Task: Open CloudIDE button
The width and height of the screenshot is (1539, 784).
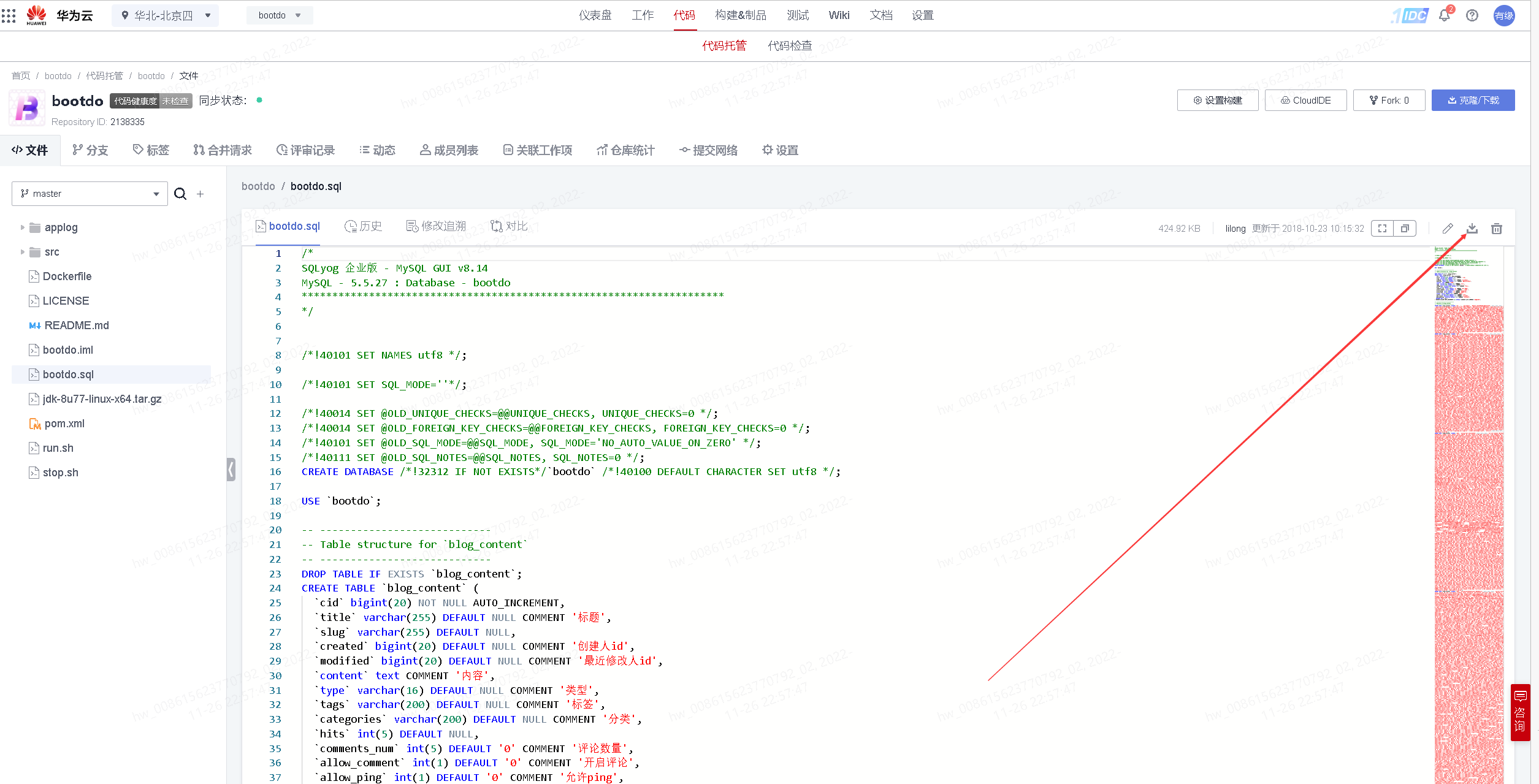Action: click(1305, 100)
